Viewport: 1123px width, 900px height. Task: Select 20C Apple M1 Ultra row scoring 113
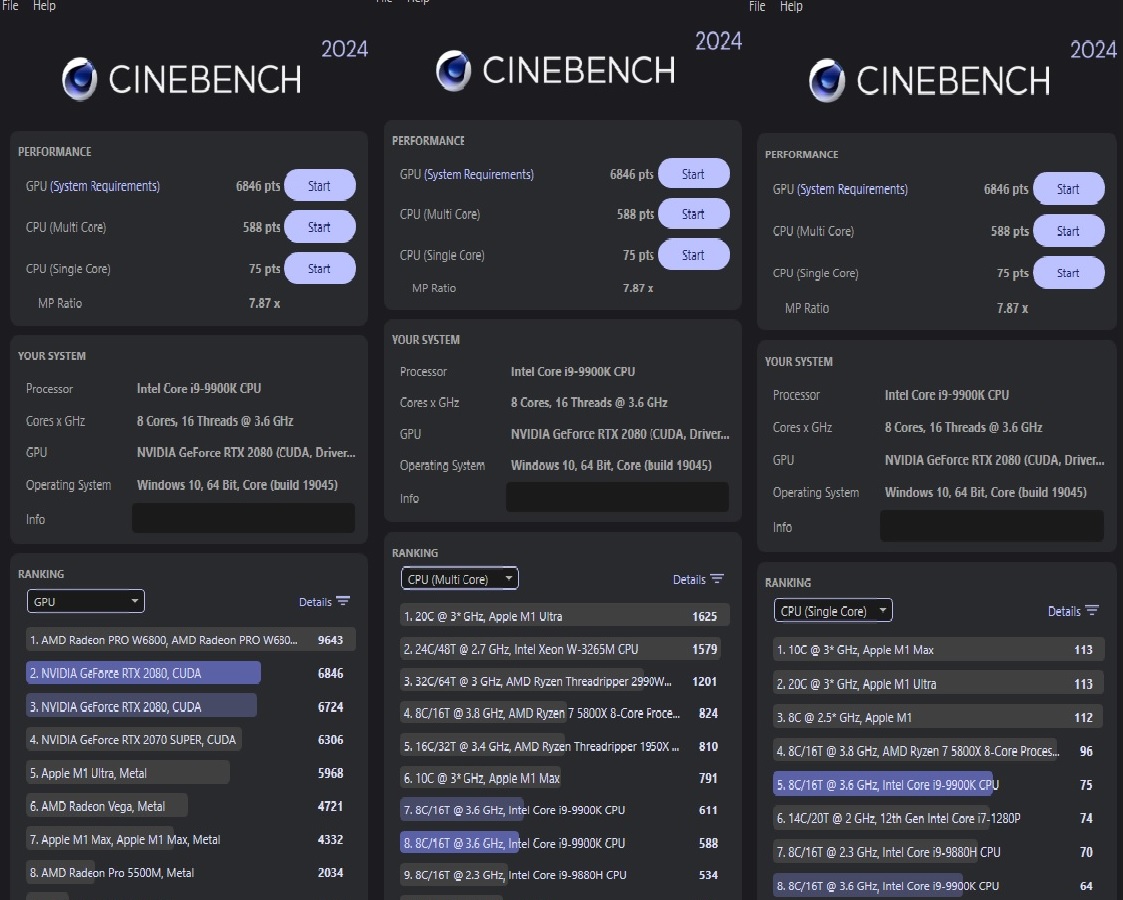coord(938,684)
